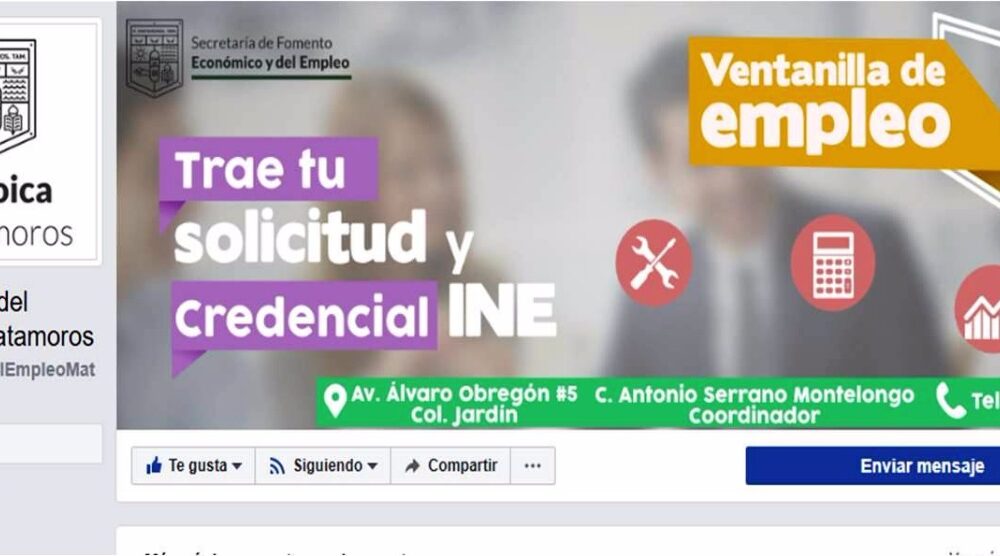The height and width of the screenshot is (556, 1000).
Task: Share the page using Compartir button
Action: pyautogui.click(x=451, y=466)
